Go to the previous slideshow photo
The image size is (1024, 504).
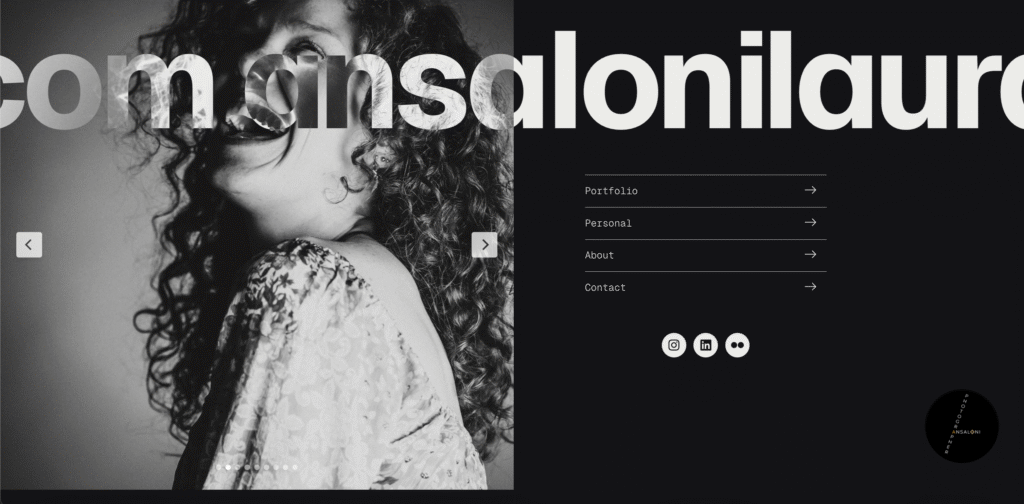[x=29, y=245]
